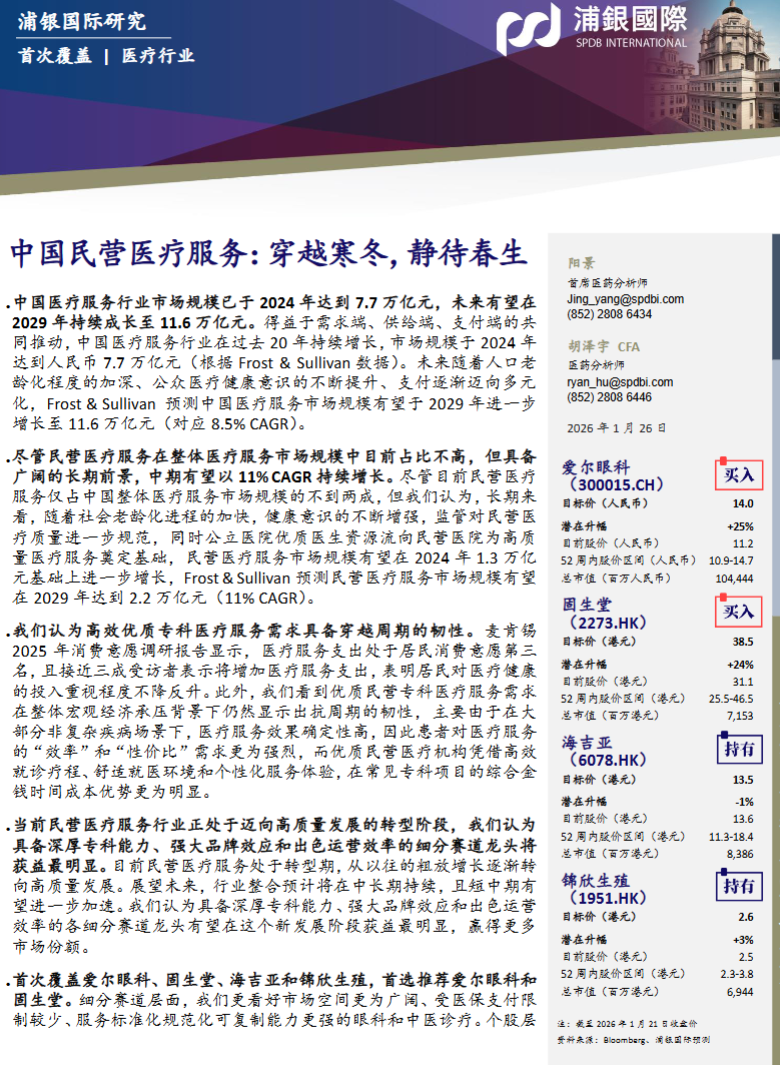This screenshot has height=1065, width=780.
Task: Click market cap value 6,944
Action: click(x=740, y=992)
